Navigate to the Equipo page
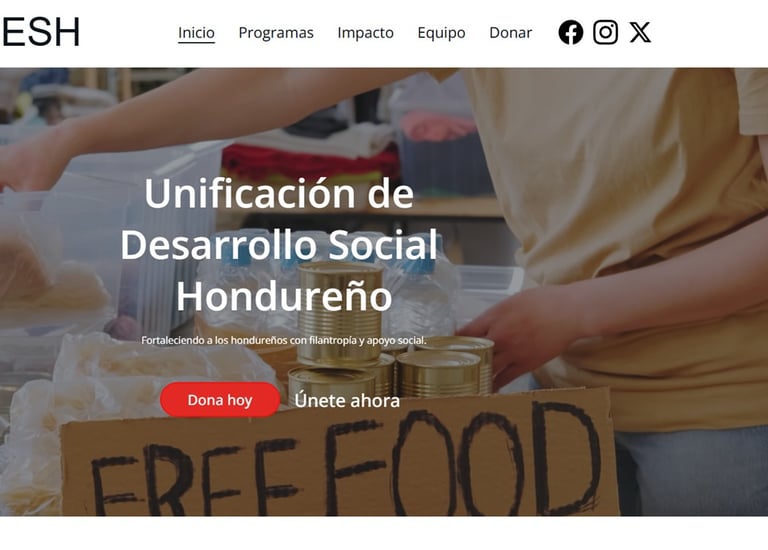This screenshot has height=550, width=768. [441, 33]
